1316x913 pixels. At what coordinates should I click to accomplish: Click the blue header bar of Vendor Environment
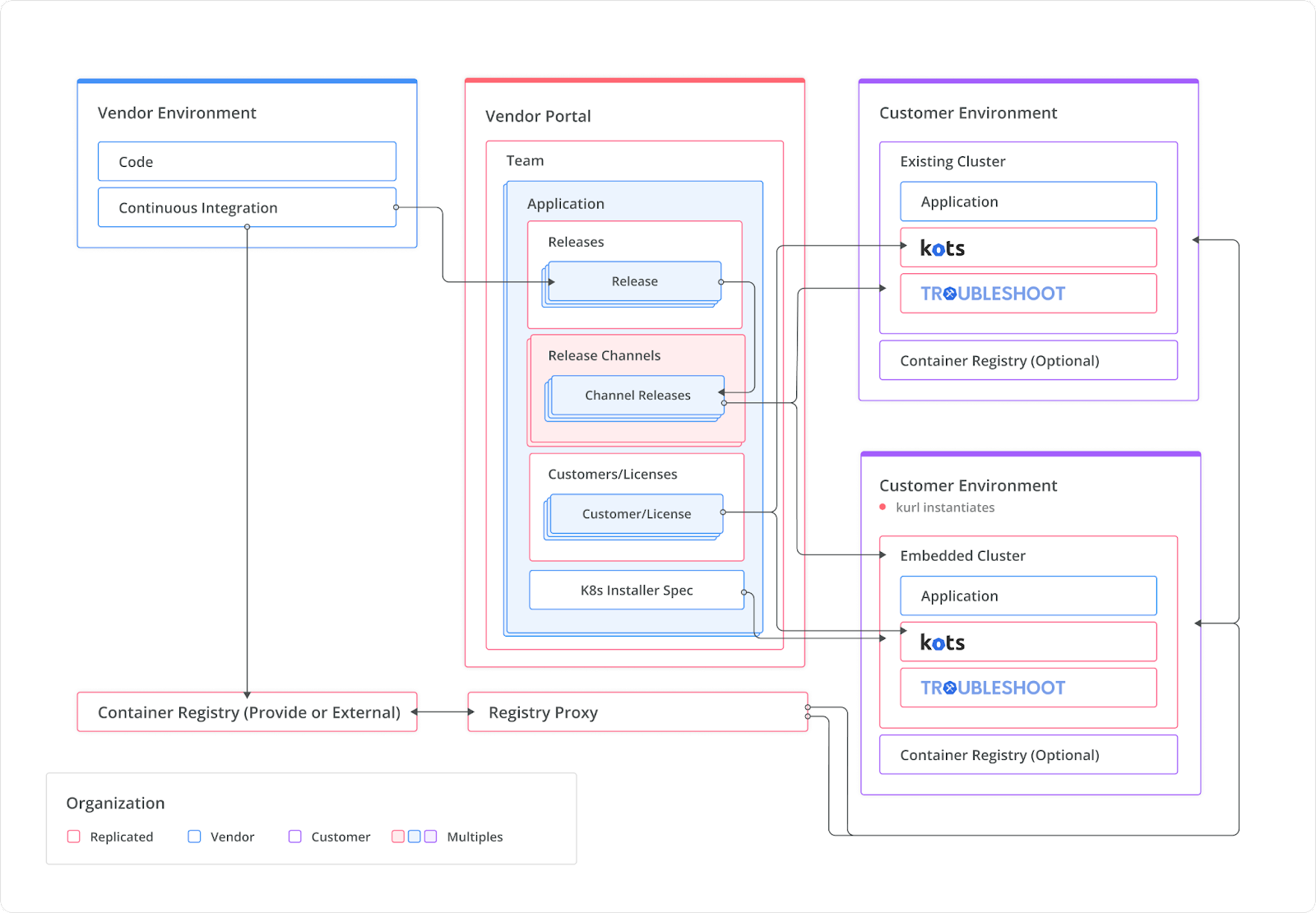coord(247,81)
